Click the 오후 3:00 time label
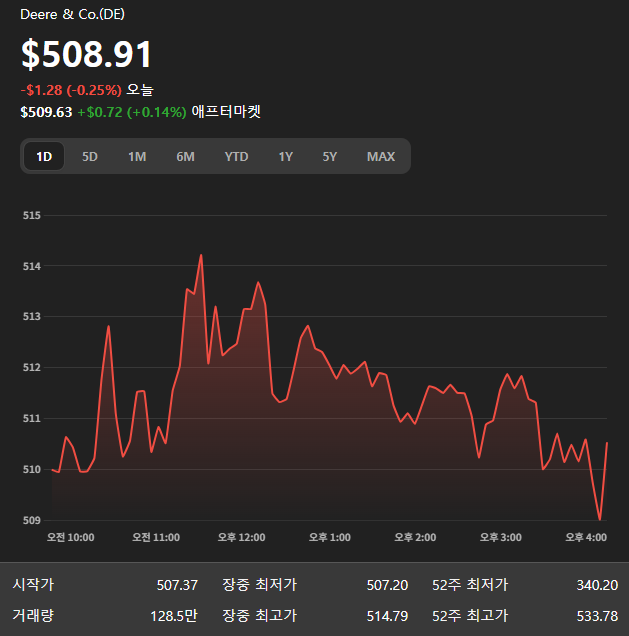Screen dimensions: 629x636 [x=500, y=537]
